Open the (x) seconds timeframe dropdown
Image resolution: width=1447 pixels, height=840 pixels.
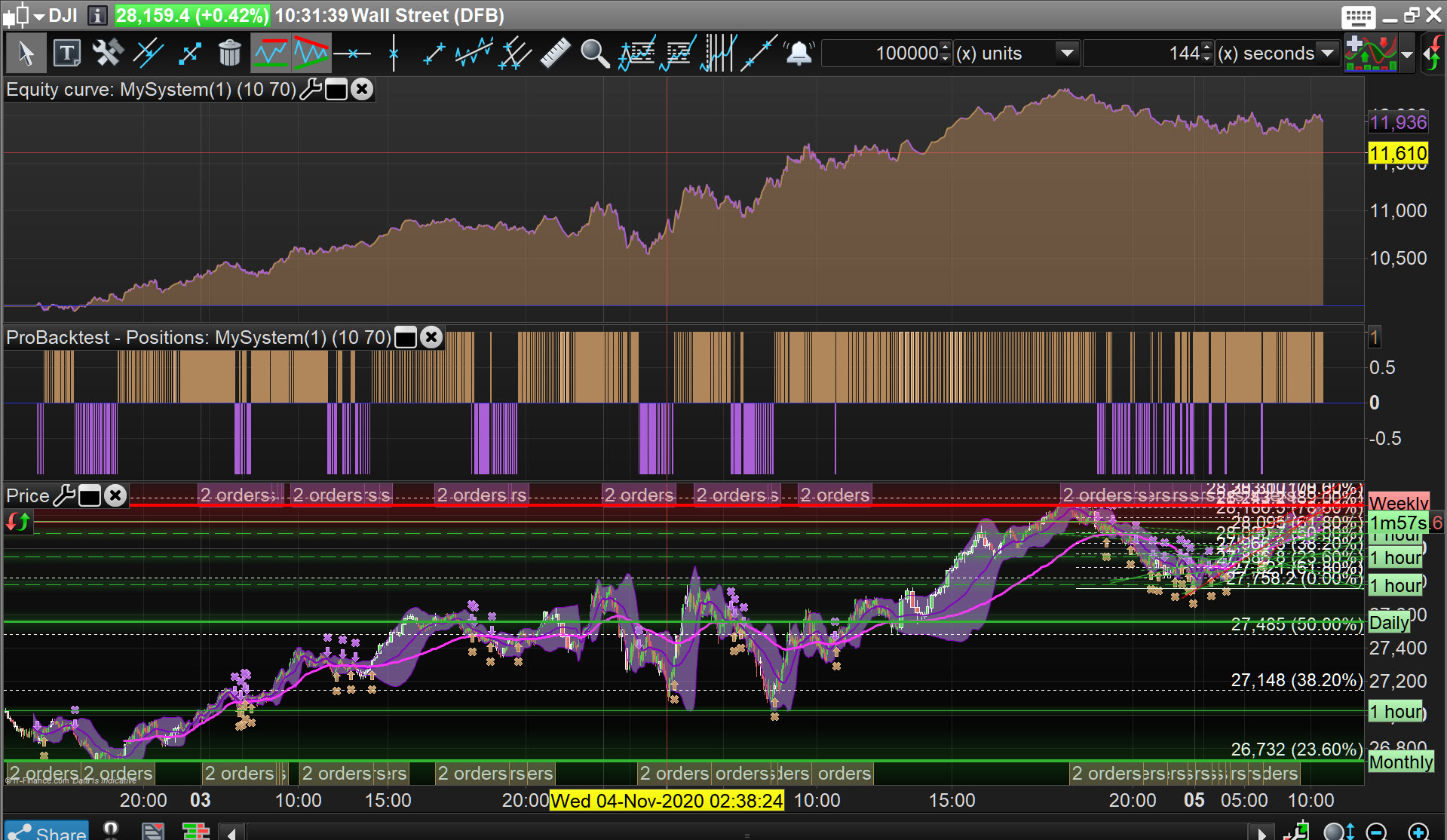point(1327,54)
